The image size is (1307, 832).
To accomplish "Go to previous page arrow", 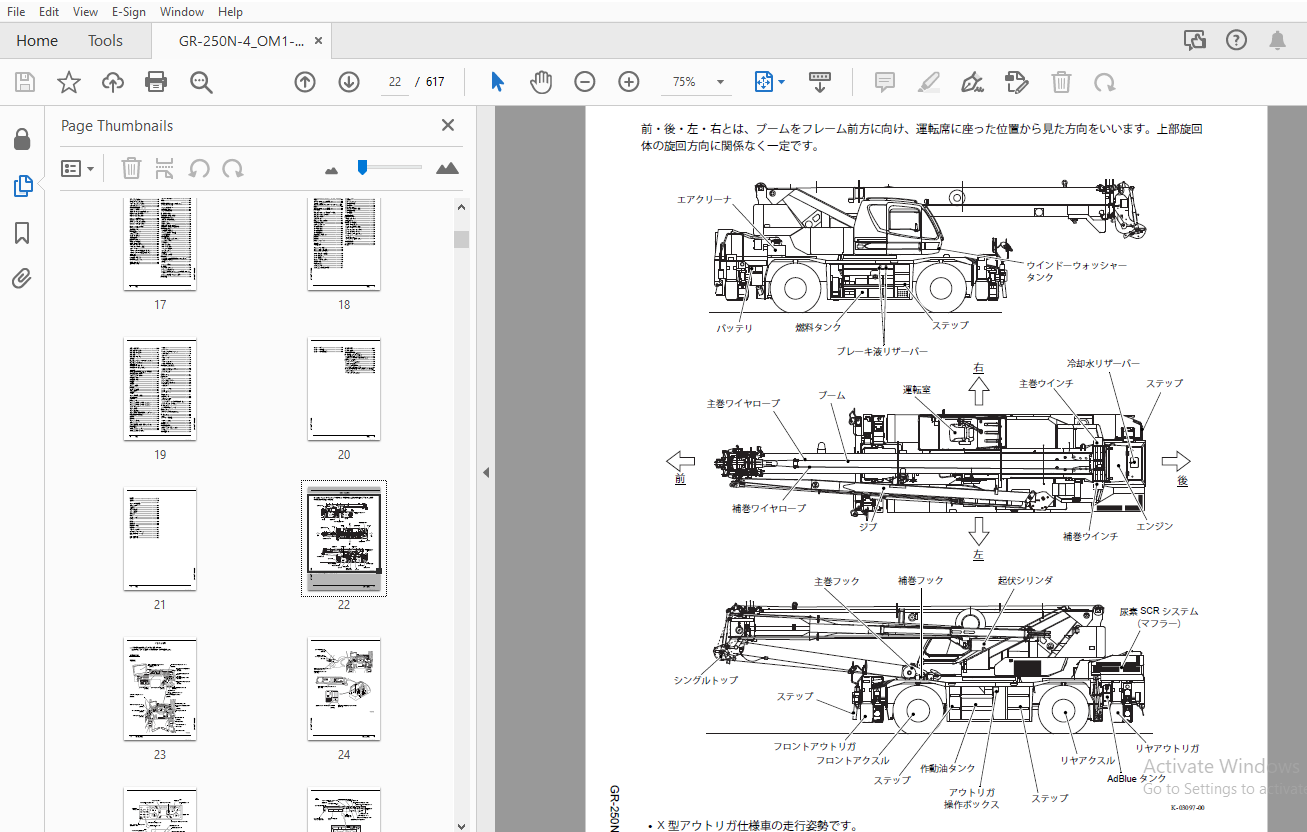I will click(x=305, y=82).
